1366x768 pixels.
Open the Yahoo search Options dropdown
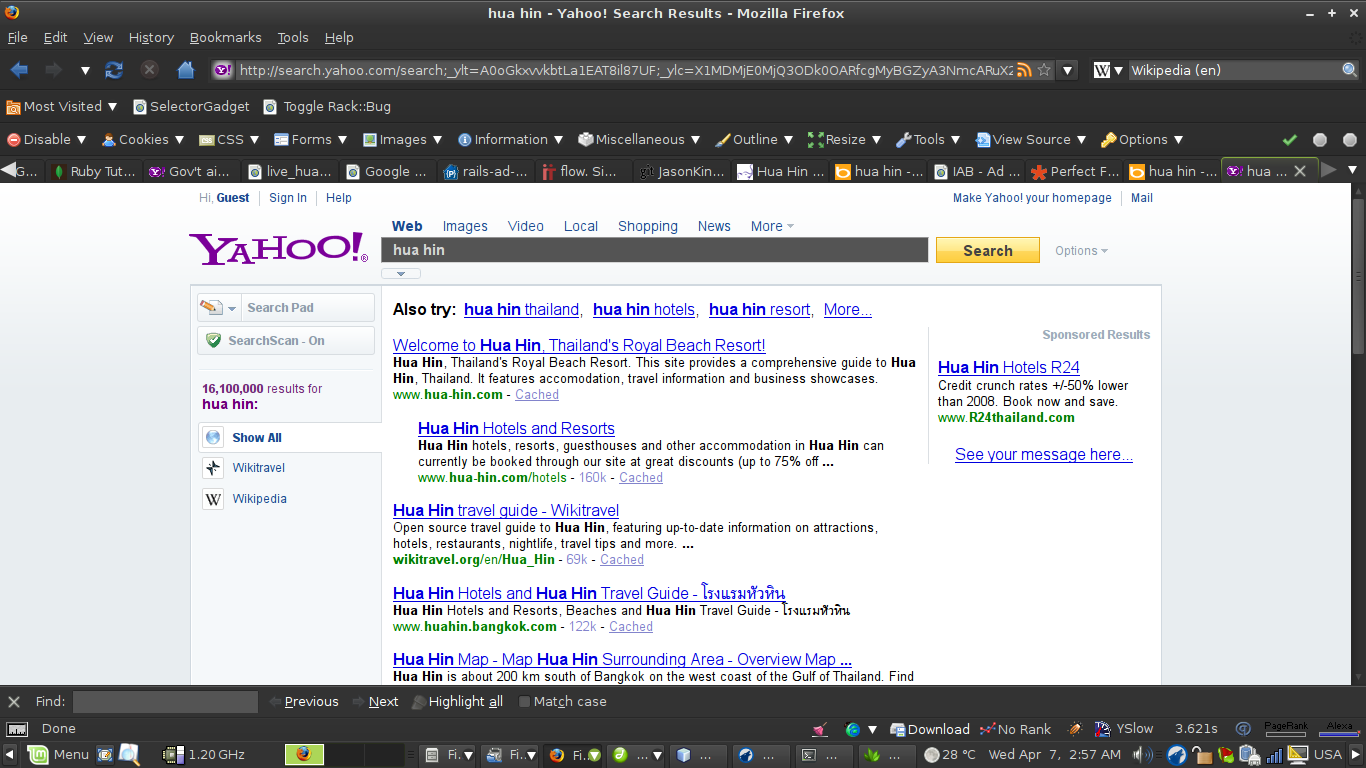click(x=1081, y=251)
